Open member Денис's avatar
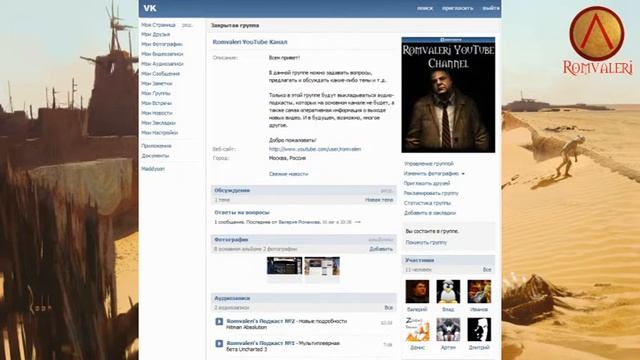The height and width of the screenshot is (360, 640). [417, 329]
